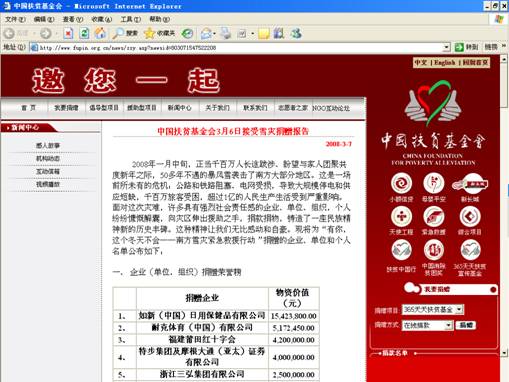
Task: Open the 感人故事 sidebar link
Action: point(48,146)
